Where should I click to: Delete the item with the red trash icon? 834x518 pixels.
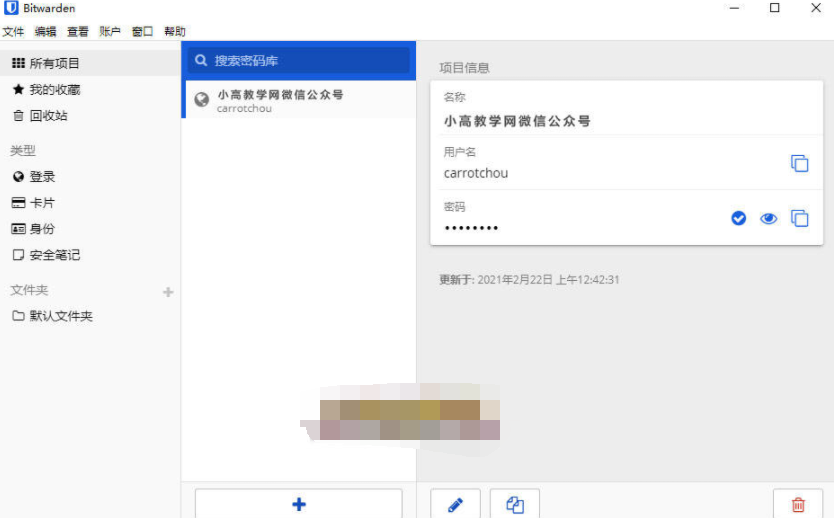click(797, 504)
